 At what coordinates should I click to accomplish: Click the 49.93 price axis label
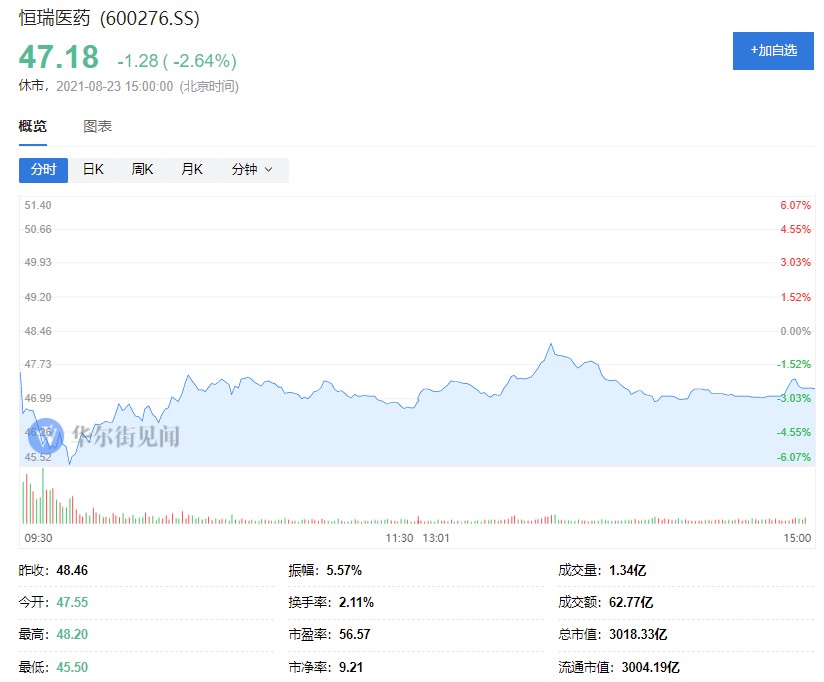(x=38, y=262)
